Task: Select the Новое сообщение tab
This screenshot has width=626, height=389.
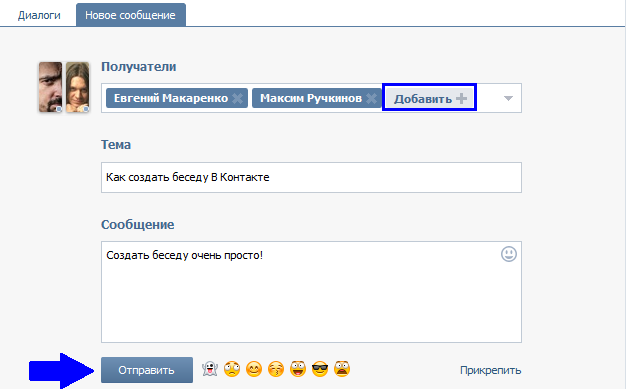Action: 131,15
